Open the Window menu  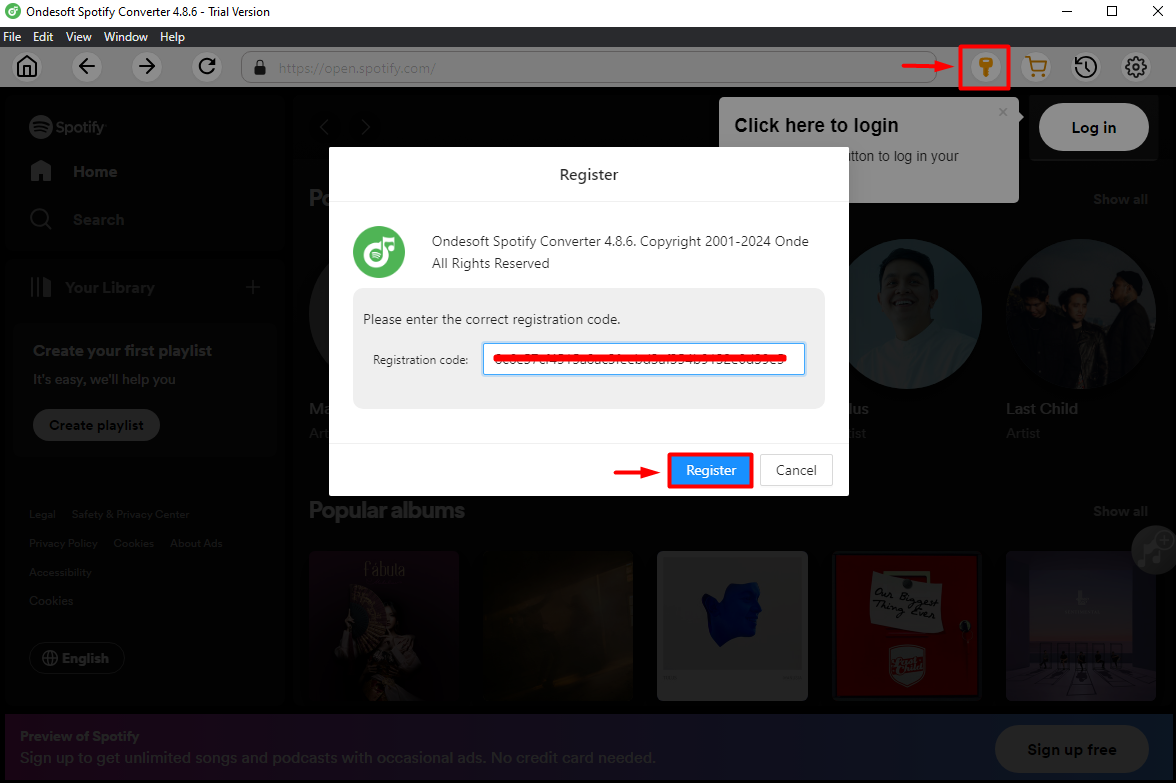pyautogui.click(x=126, y=37)
